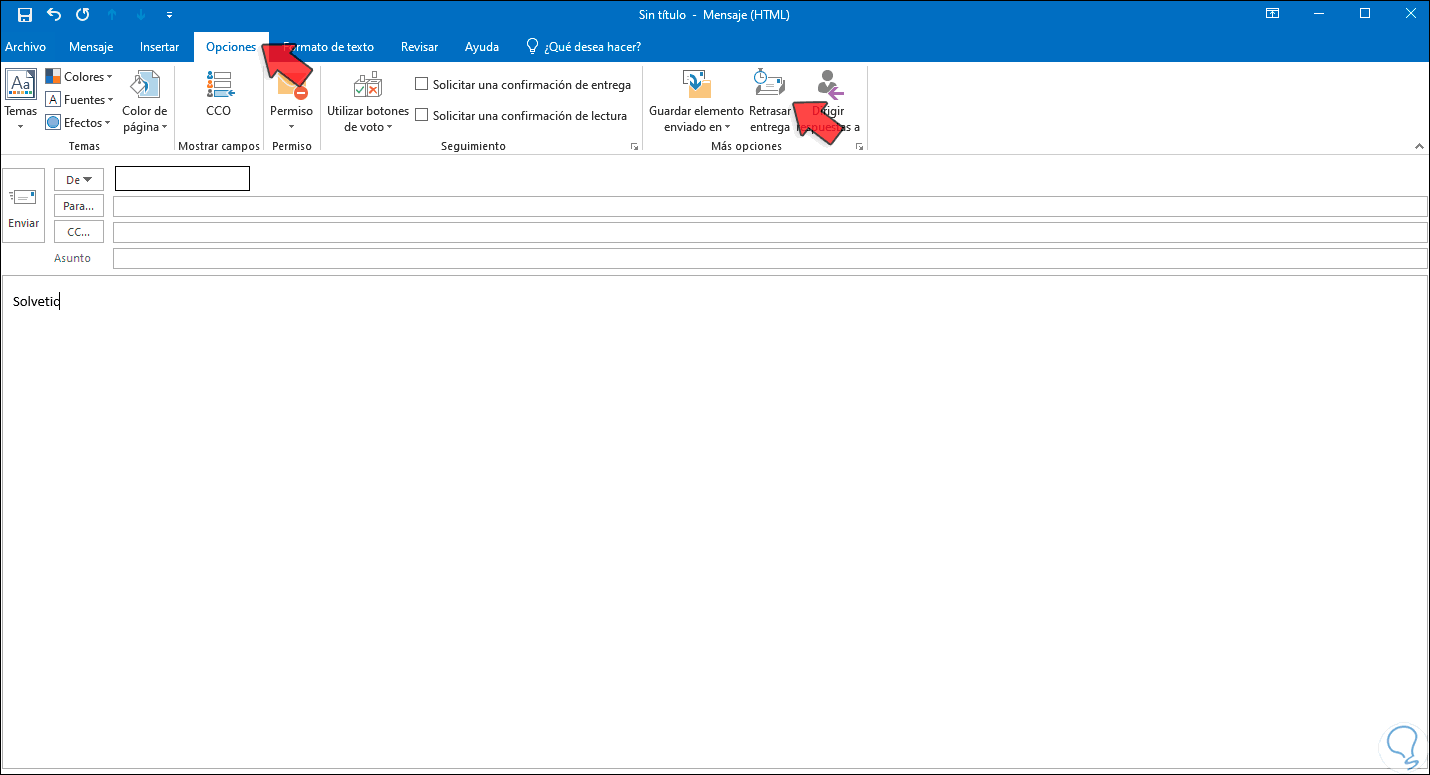Screen dimensions: 1430x775
Task: Click the Enviar button
Action: tap(23, 205)
